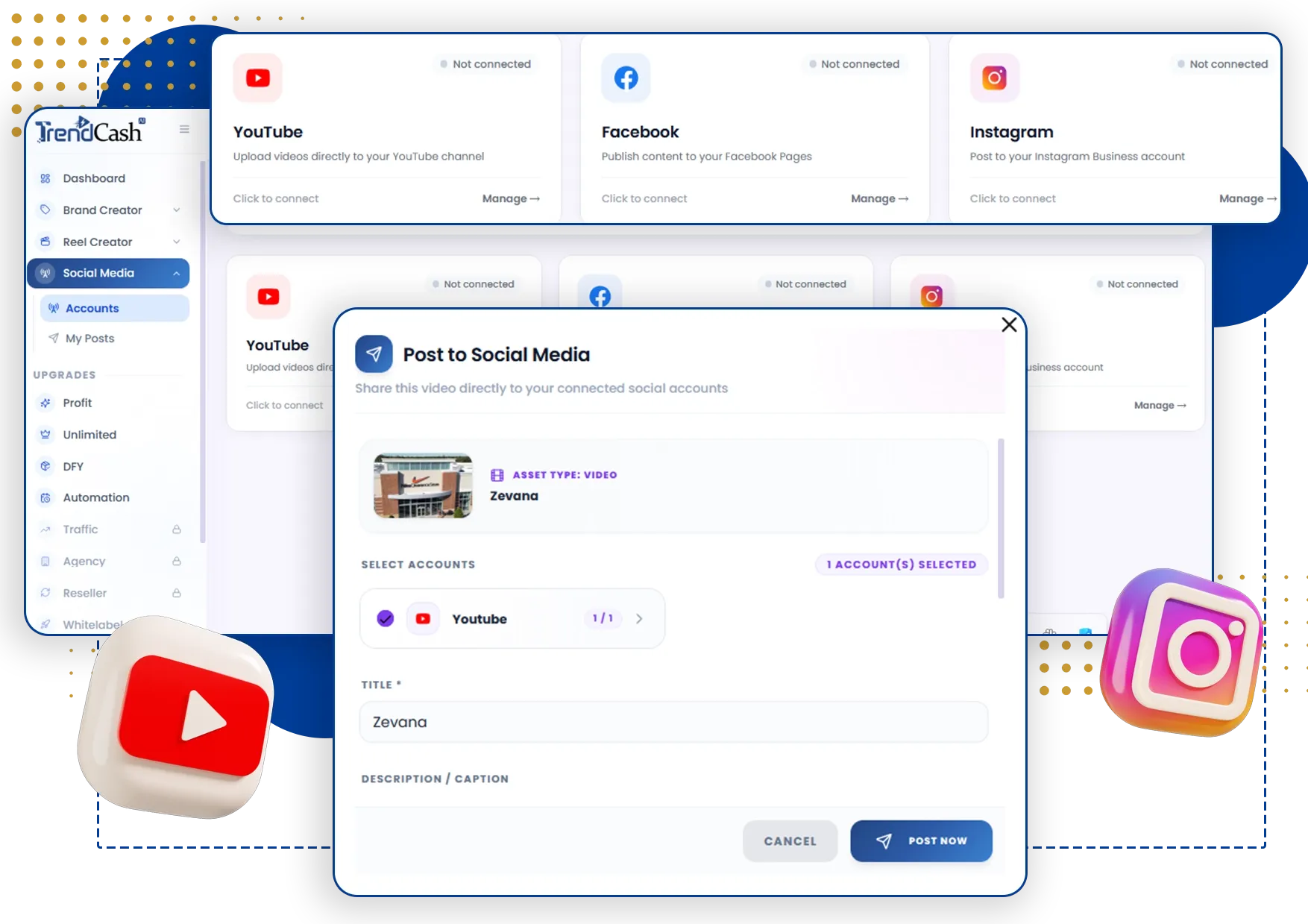Click the DFY icon in sidebar
The width and height of the screenshot is (1308, 924).
(x=45, y=466)
